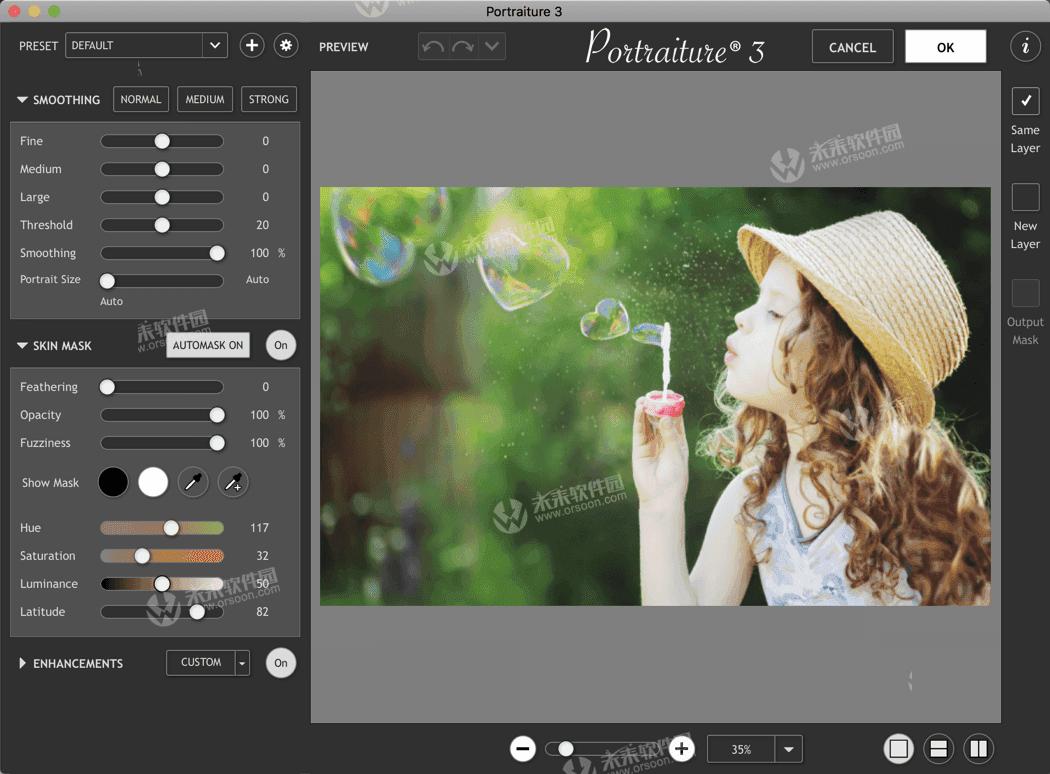The height and width of the screenshot is (774, 1050).
Task: Toggle the Enhancements On switch
Action: 281,662
